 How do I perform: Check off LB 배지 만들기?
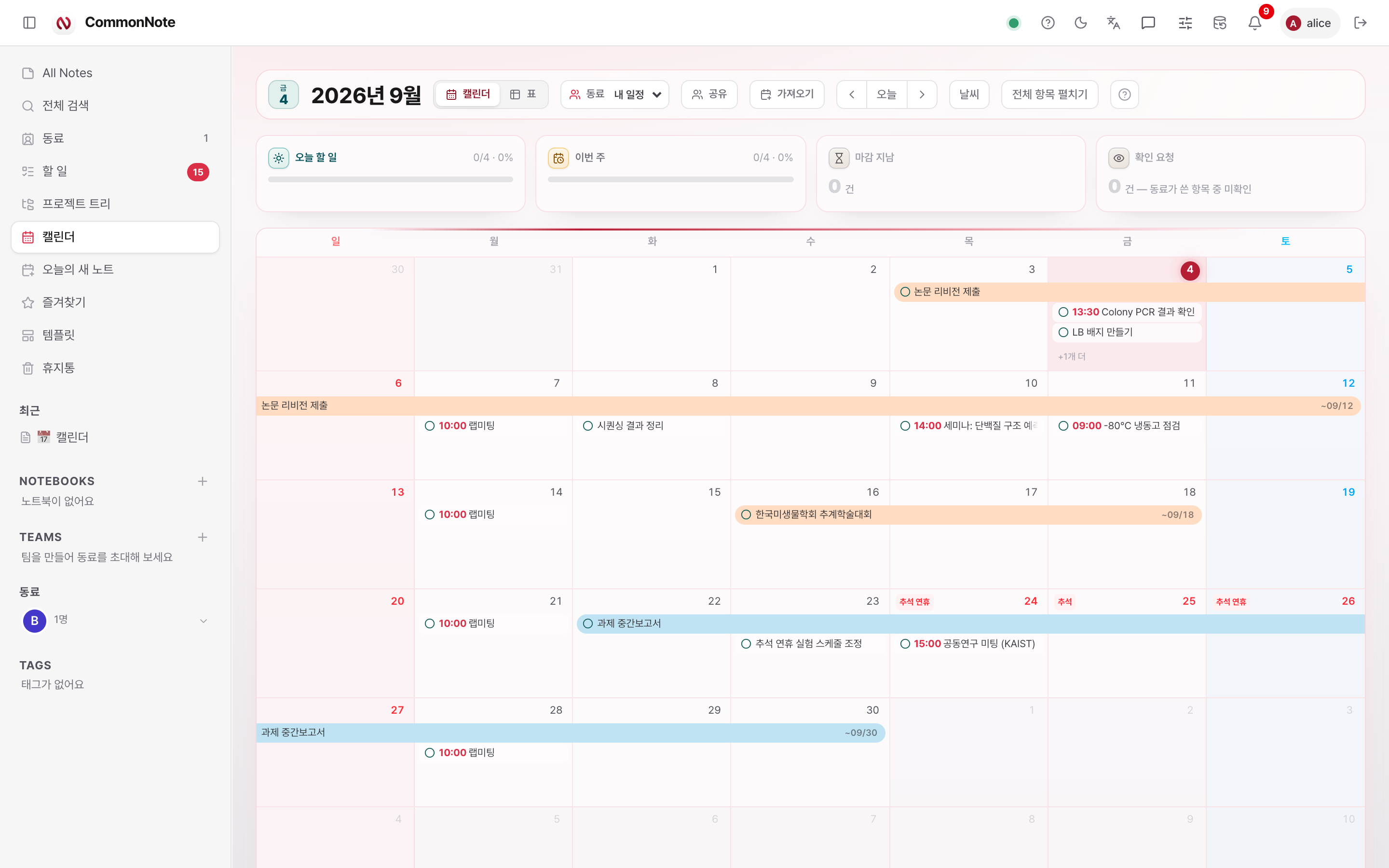[x=1063, y=332]
